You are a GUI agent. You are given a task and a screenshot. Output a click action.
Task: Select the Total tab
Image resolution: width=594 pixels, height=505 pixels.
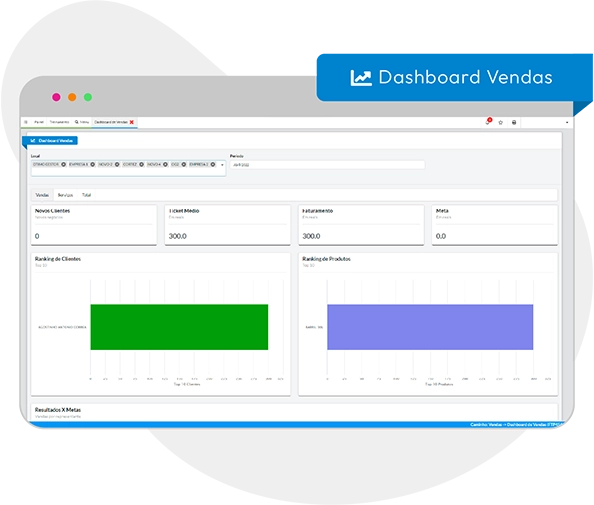[x=86, y=195]
